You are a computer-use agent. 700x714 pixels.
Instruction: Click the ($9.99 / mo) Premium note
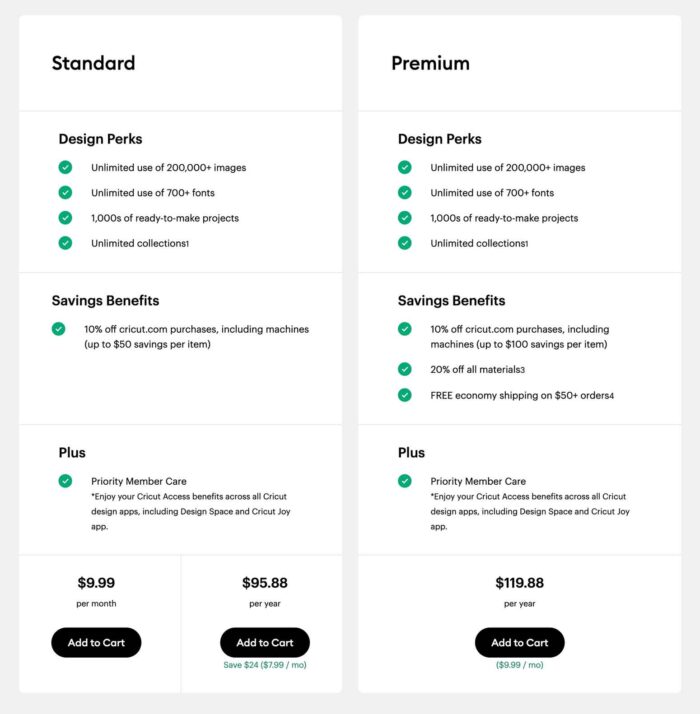coord(520,665)
